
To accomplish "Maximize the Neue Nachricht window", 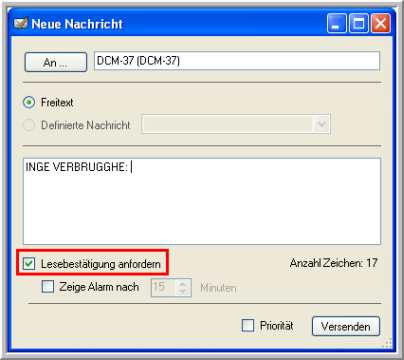I will 359,23.
